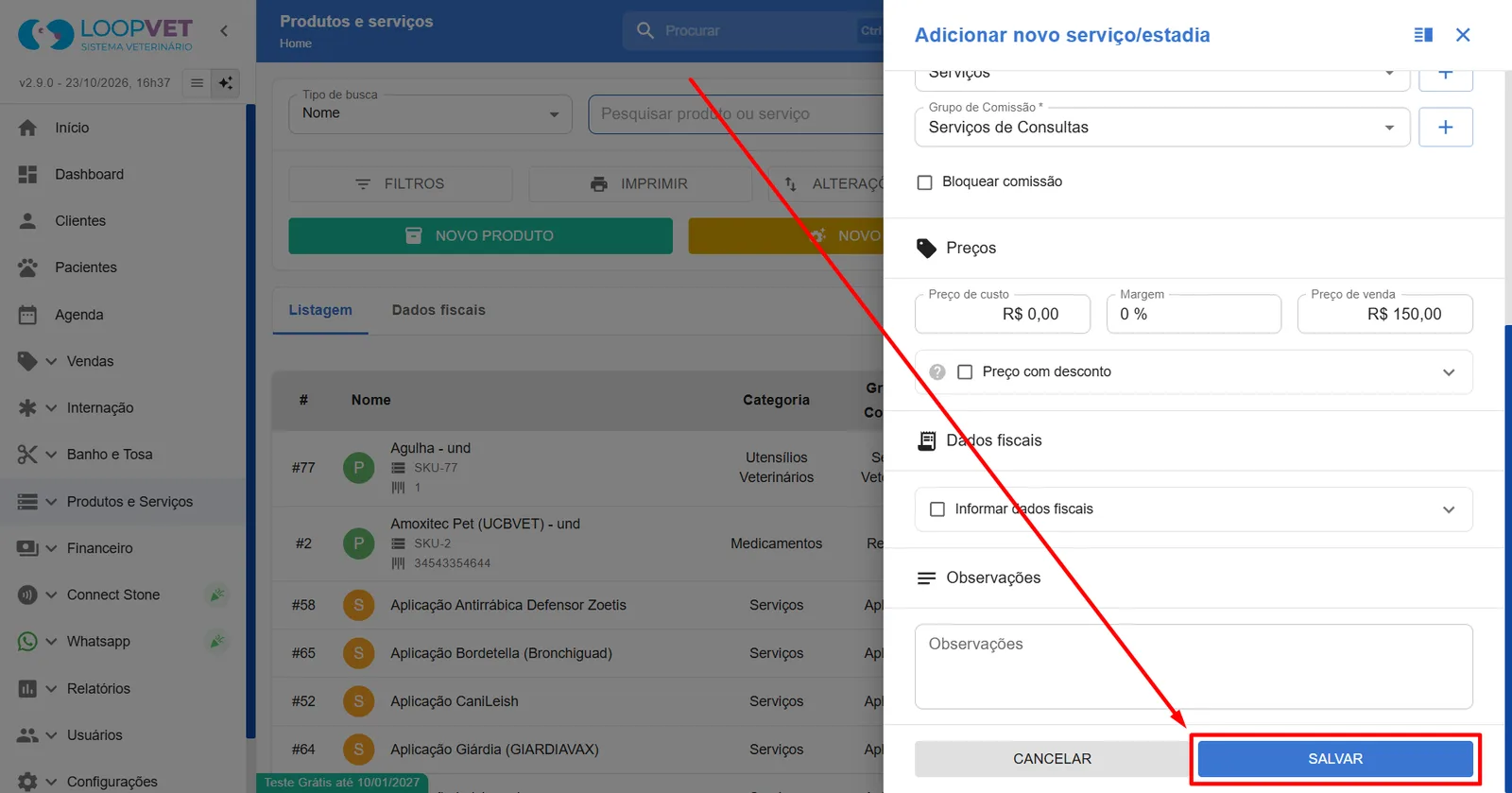Open the FILTROS button
The width and height of the screenshot is (1512, 793).
(401, 183)
